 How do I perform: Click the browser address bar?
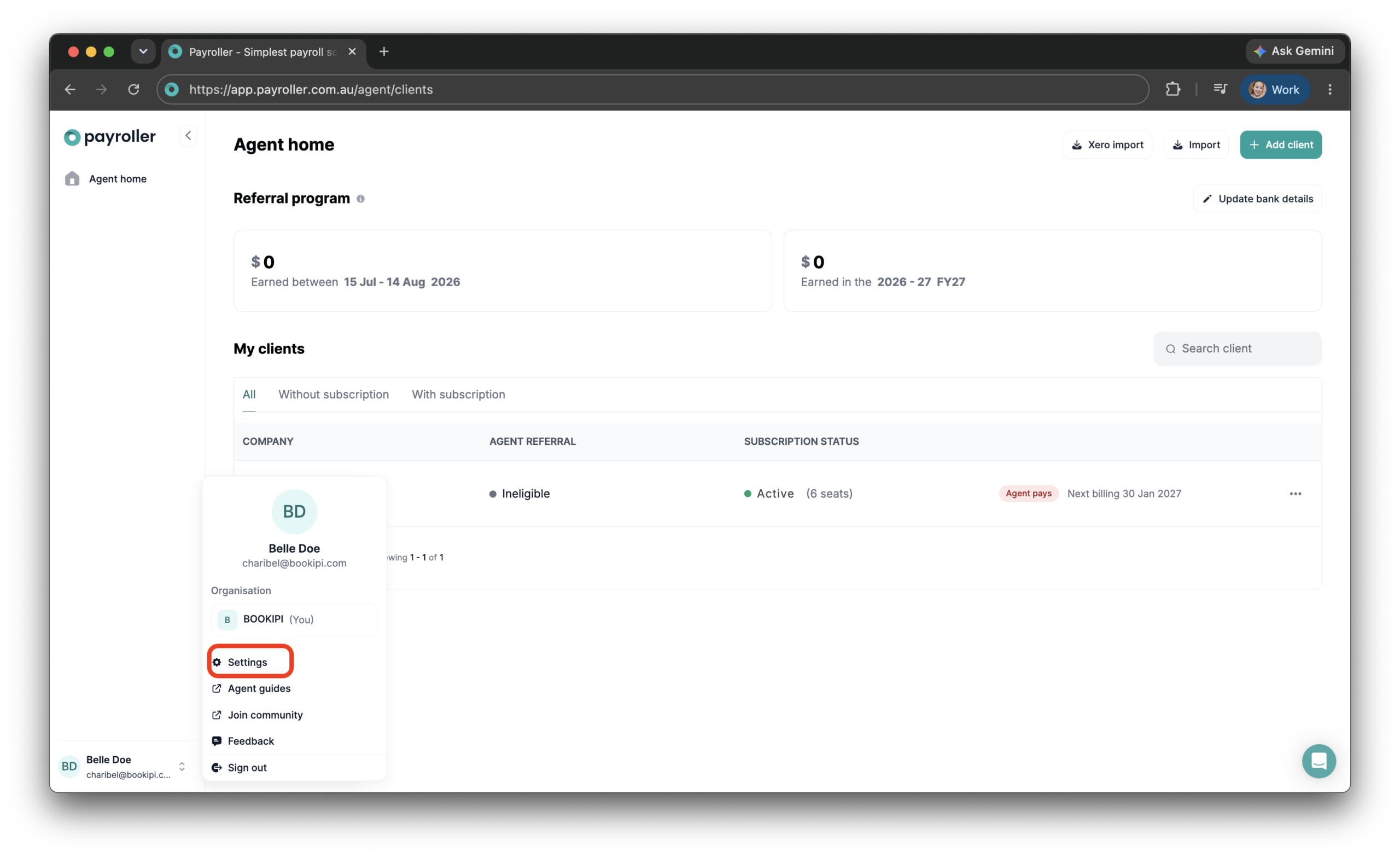pos(654,89)
